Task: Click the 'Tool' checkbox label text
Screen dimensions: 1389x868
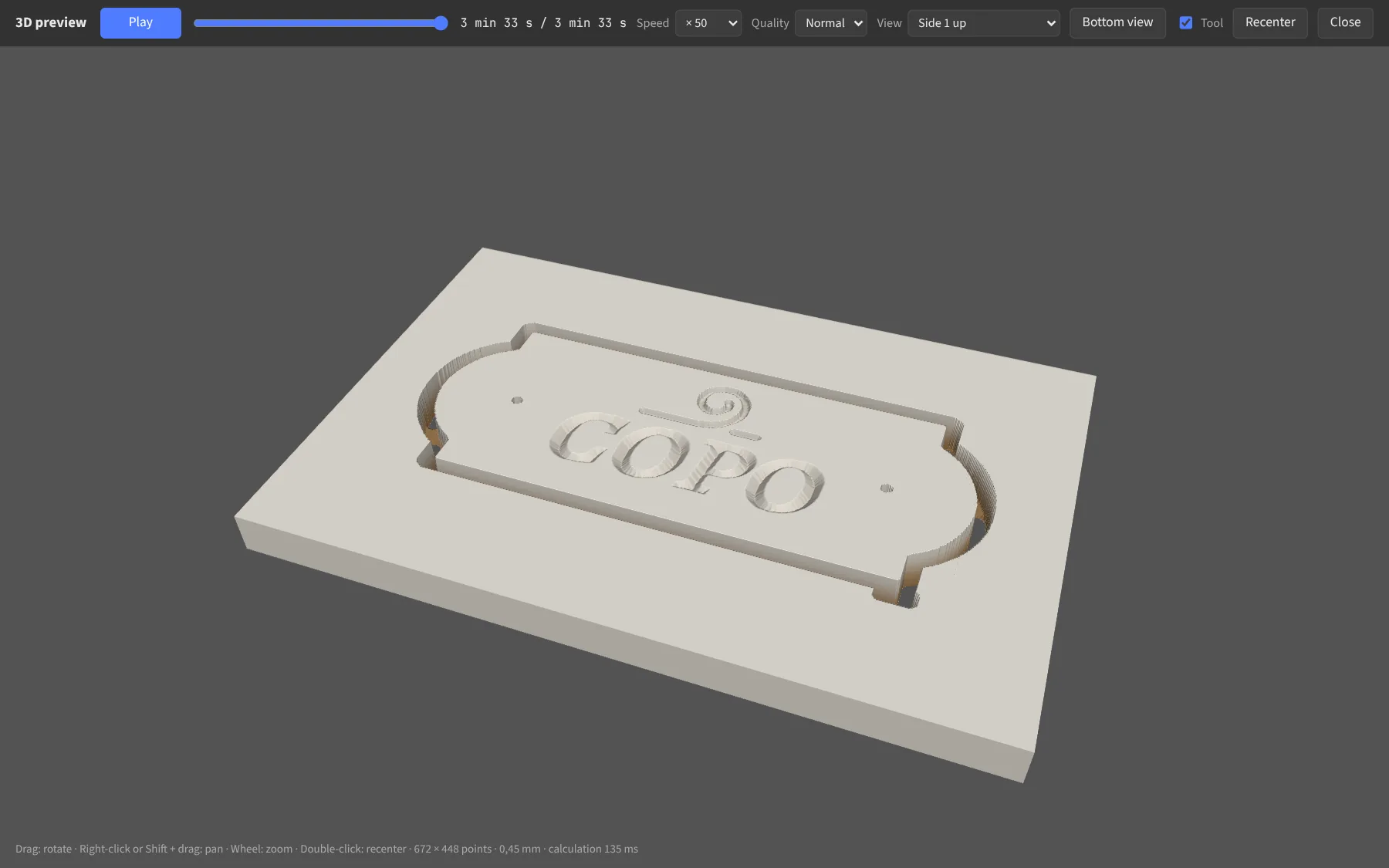Action: tap(1212, 23)
